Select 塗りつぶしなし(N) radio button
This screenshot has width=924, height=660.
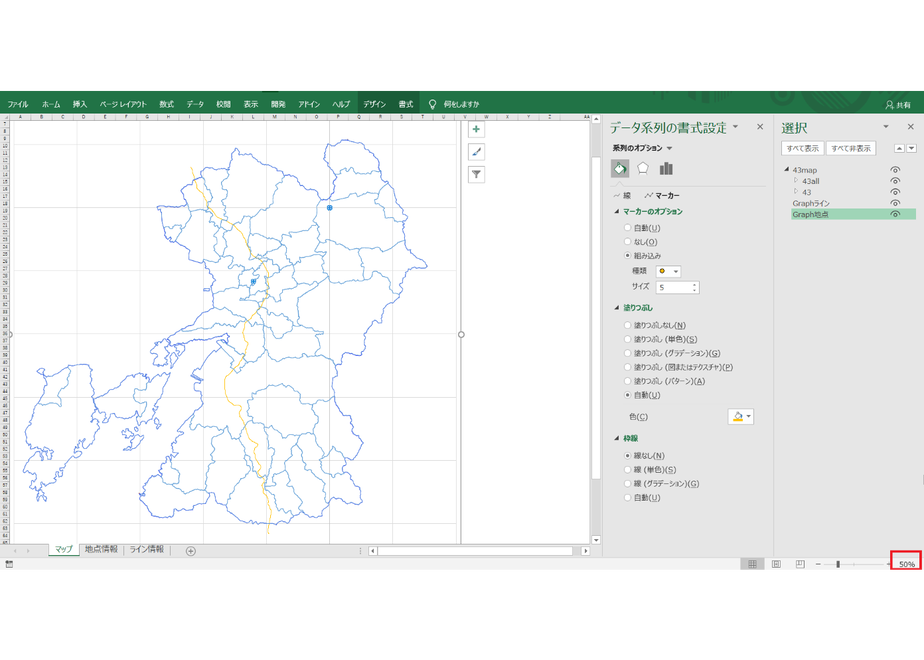[628, 325]
